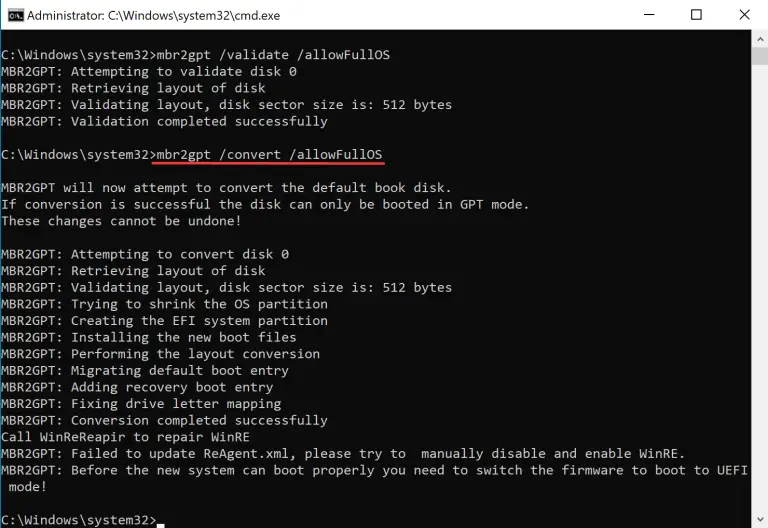Click 'Trying to shrink the OS partition' line
Screen dimensions: 768x528
pos(164,304)
